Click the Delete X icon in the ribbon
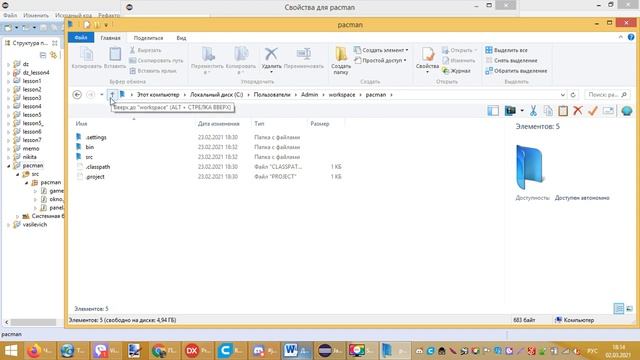640x360 pixels. tap(271, 54)
